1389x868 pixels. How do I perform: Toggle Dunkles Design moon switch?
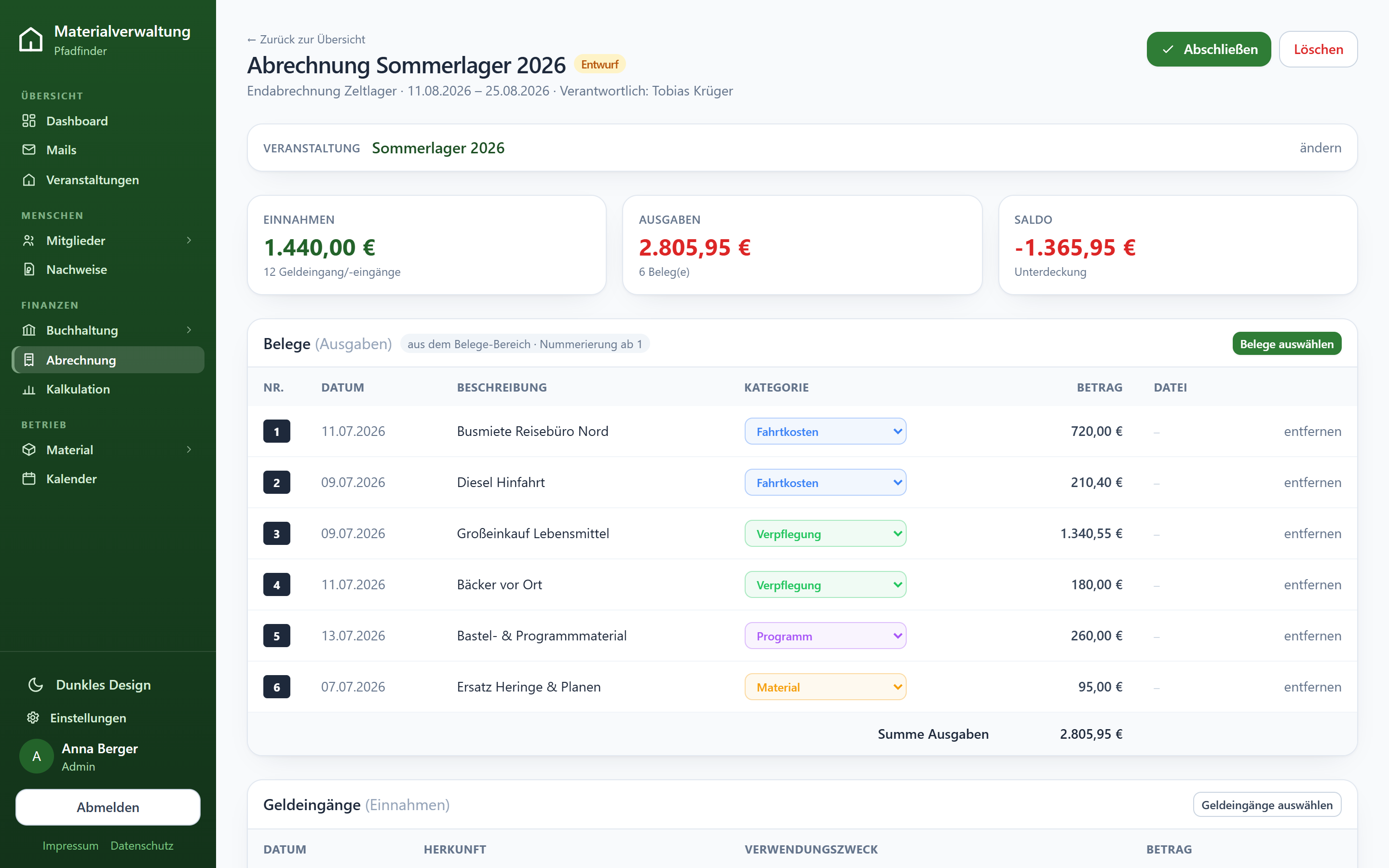pos(36,684)
